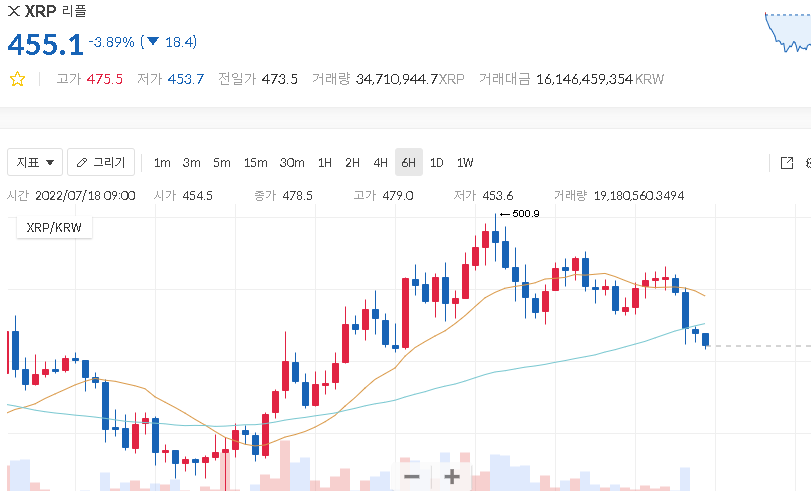Click the candle low value 453.6
This screenshot has height=491, width=811.
click(498, 196)
